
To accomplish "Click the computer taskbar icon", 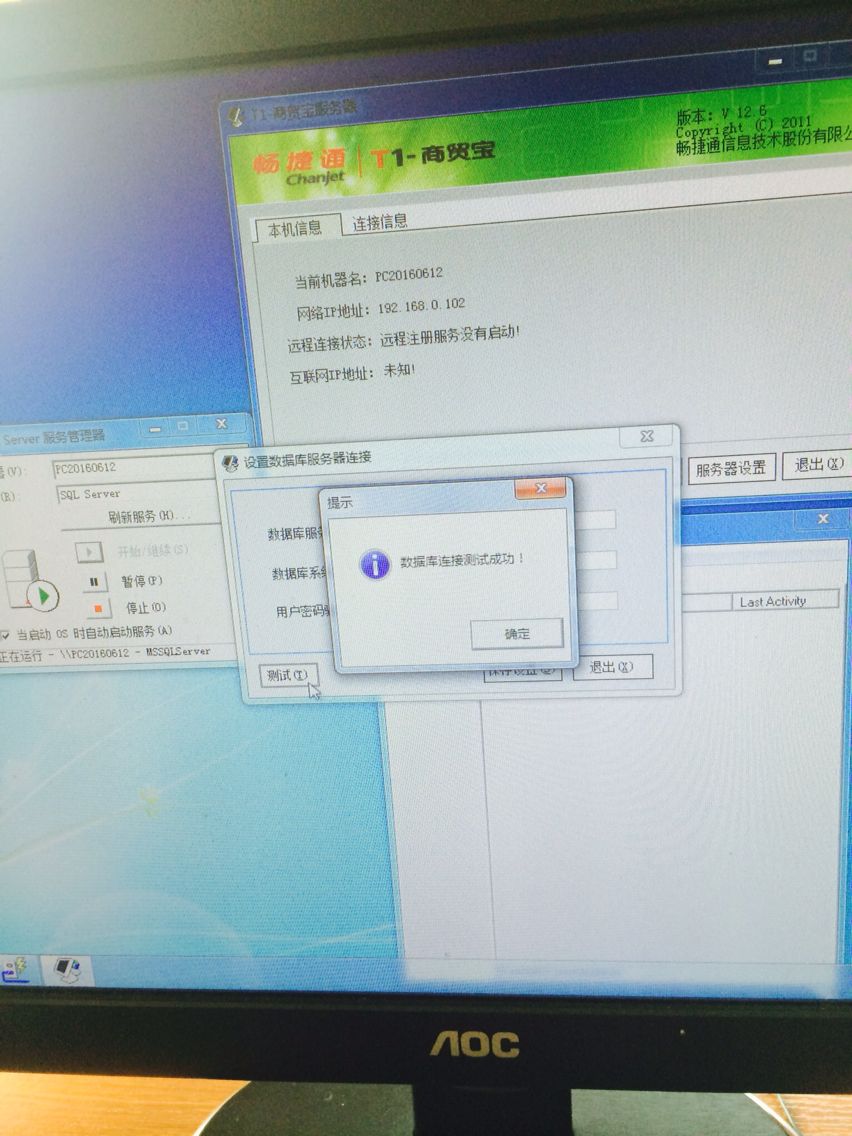I will (67, 969).
